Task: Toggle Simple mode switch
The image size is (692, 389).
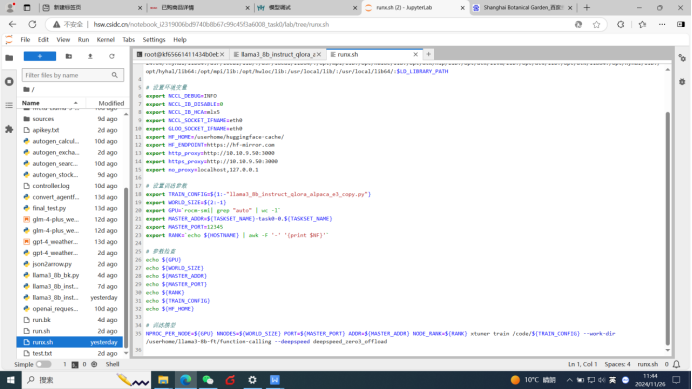Action: 43,364
